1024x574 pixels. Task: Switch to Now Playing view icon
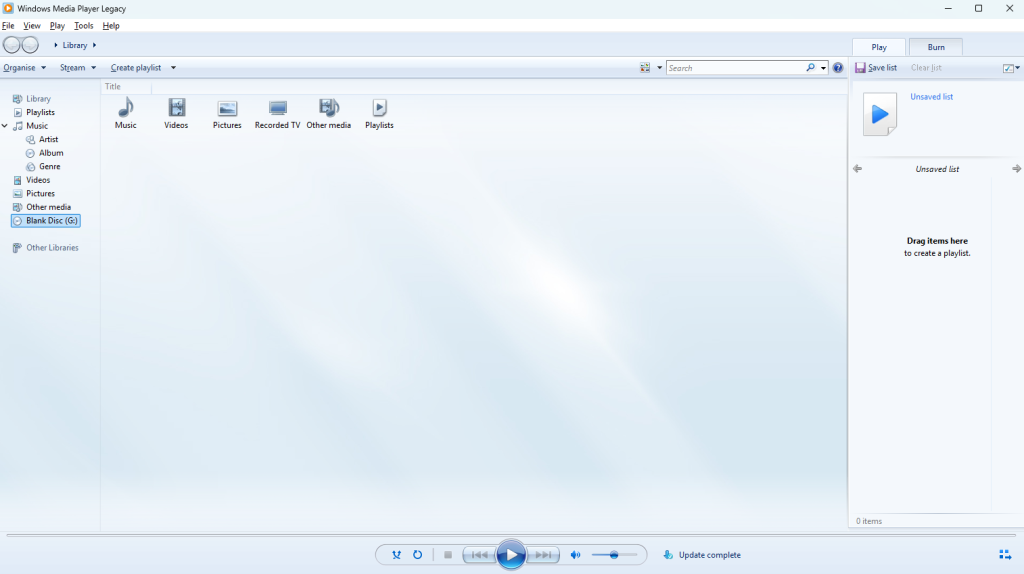point(1005,555)
